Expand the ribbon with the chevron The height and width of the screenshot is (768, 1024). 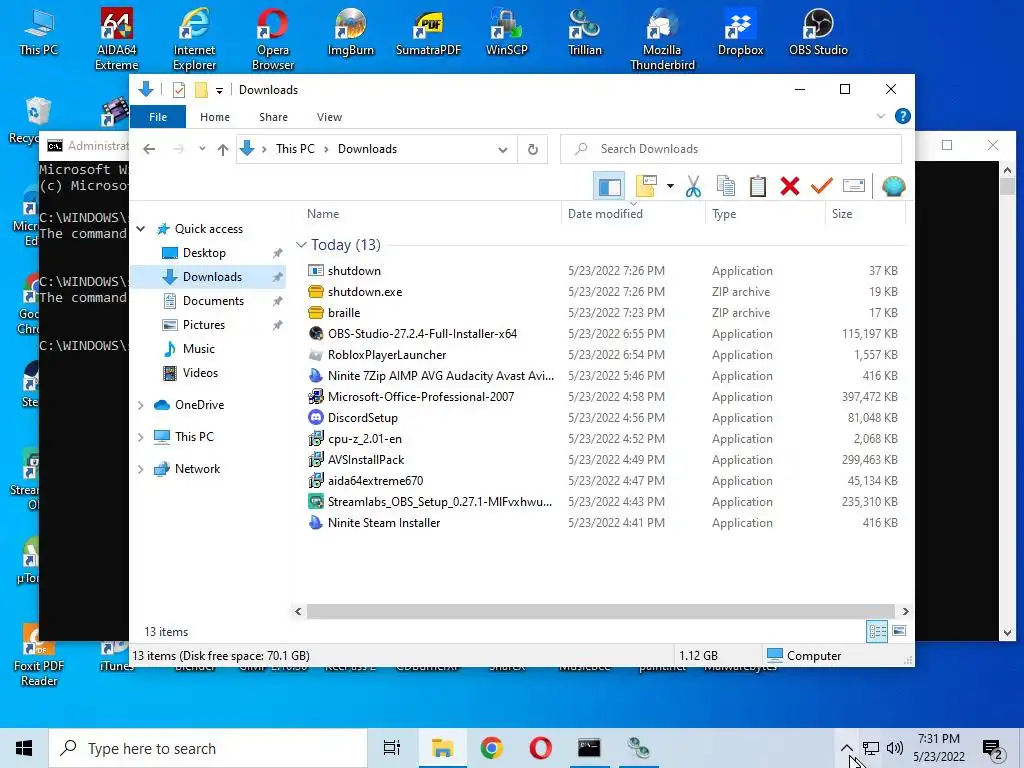click(x=881, y=116)
